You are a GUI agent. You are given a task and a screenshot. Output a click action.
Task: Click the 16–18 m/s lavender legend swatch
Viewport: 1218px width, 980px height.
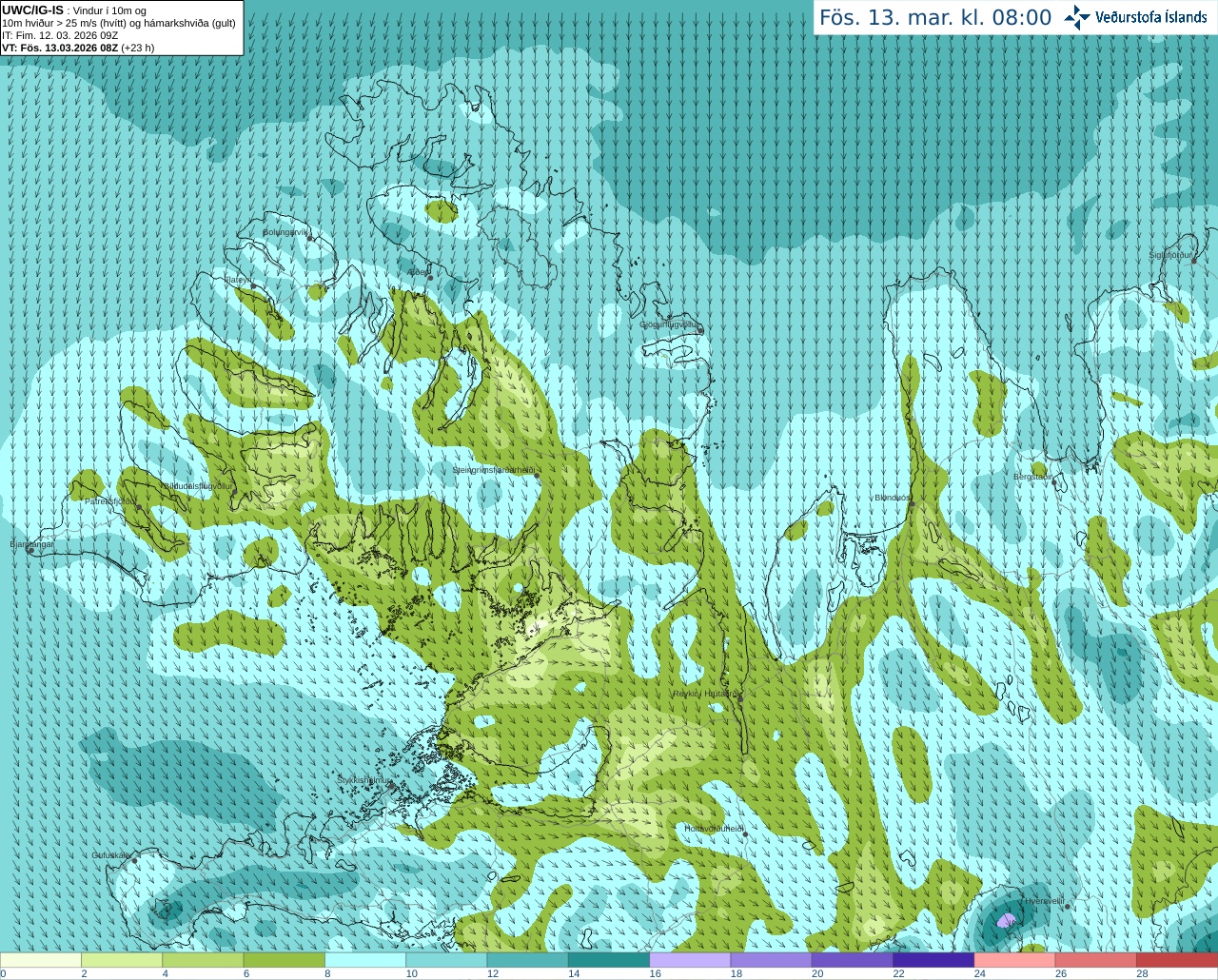[690, 960]
